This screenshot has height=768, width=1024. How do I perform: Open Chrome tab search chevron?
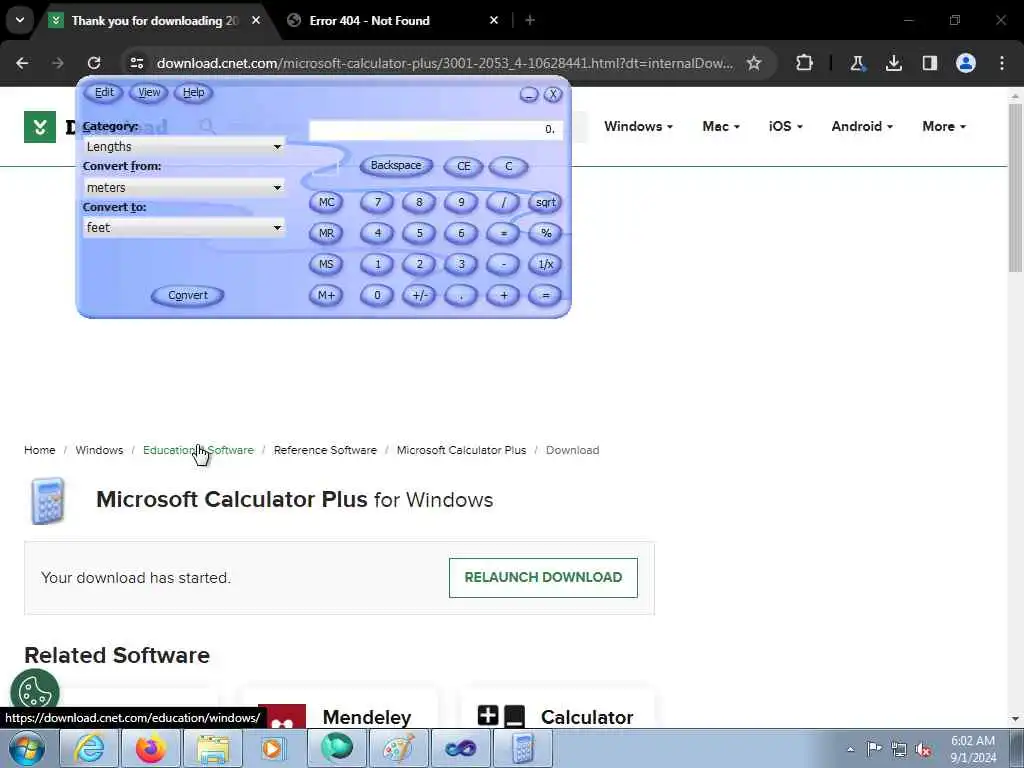[x=20, y=20]
